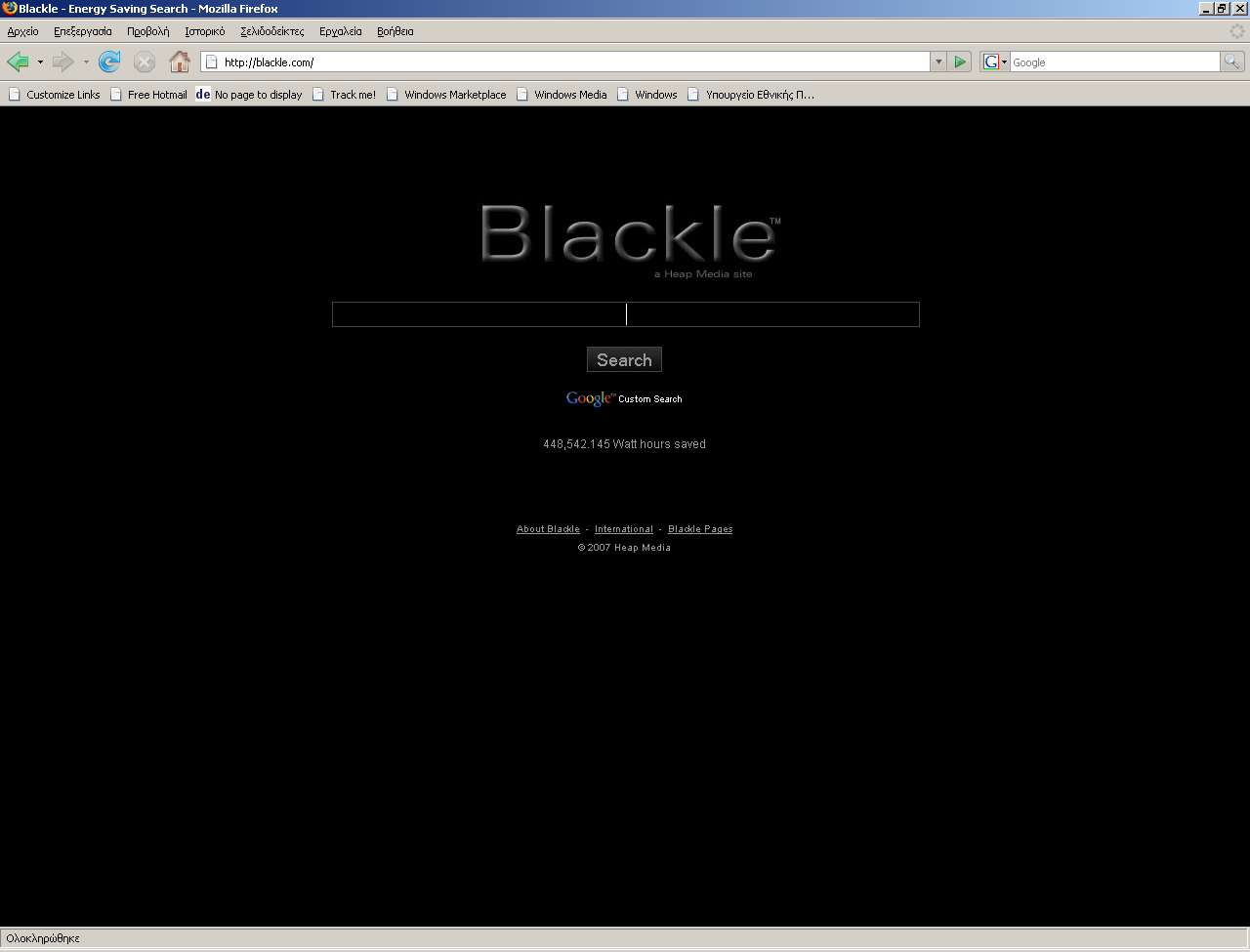Open the Windows Marketplace bookmark

click(446, 95)
